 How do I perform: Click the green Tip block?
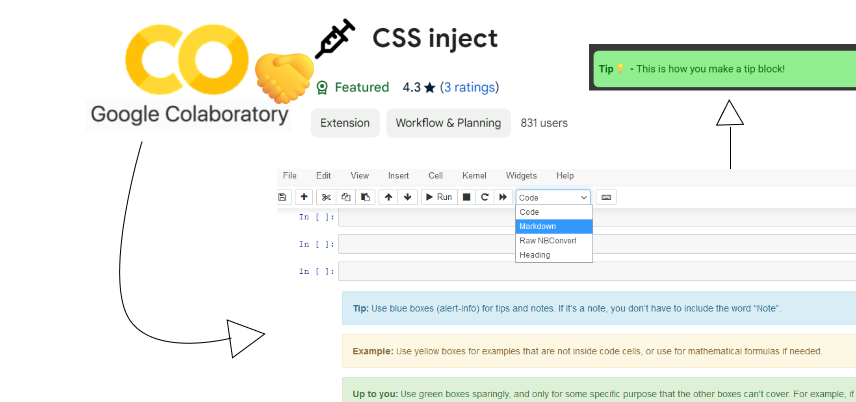click(724, 69)
